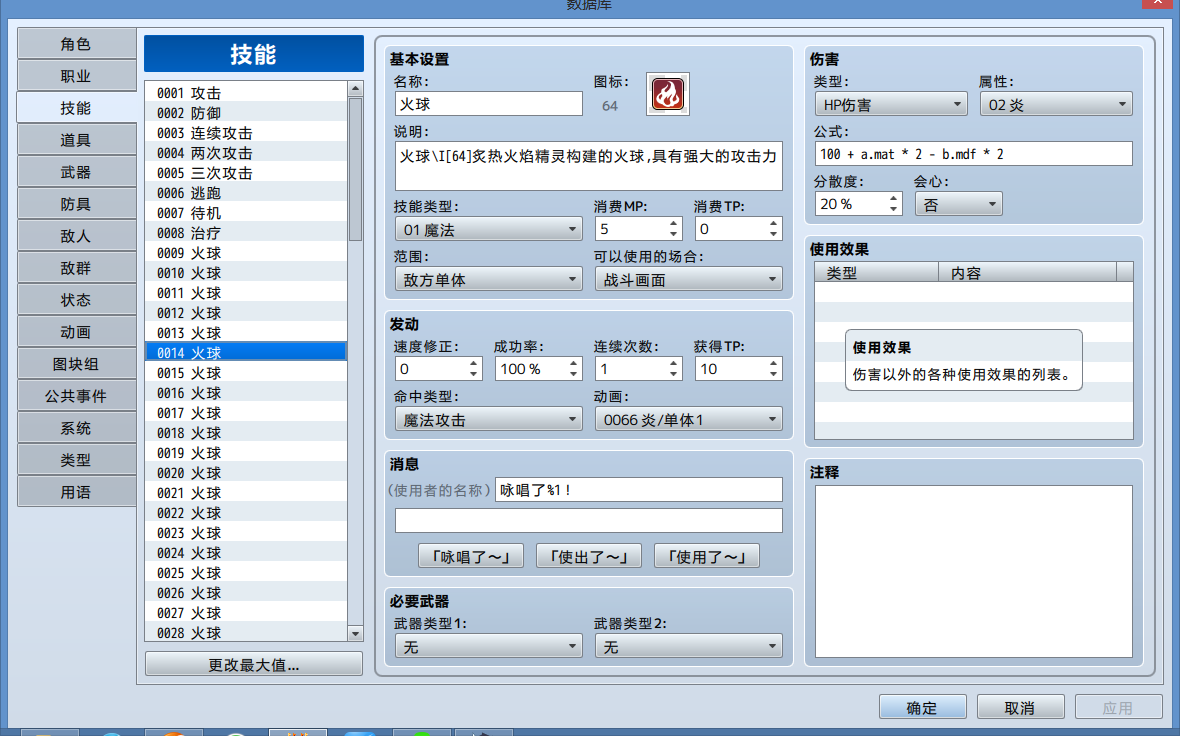
Task: Increase the 连续次数 value
Action: 674,363
